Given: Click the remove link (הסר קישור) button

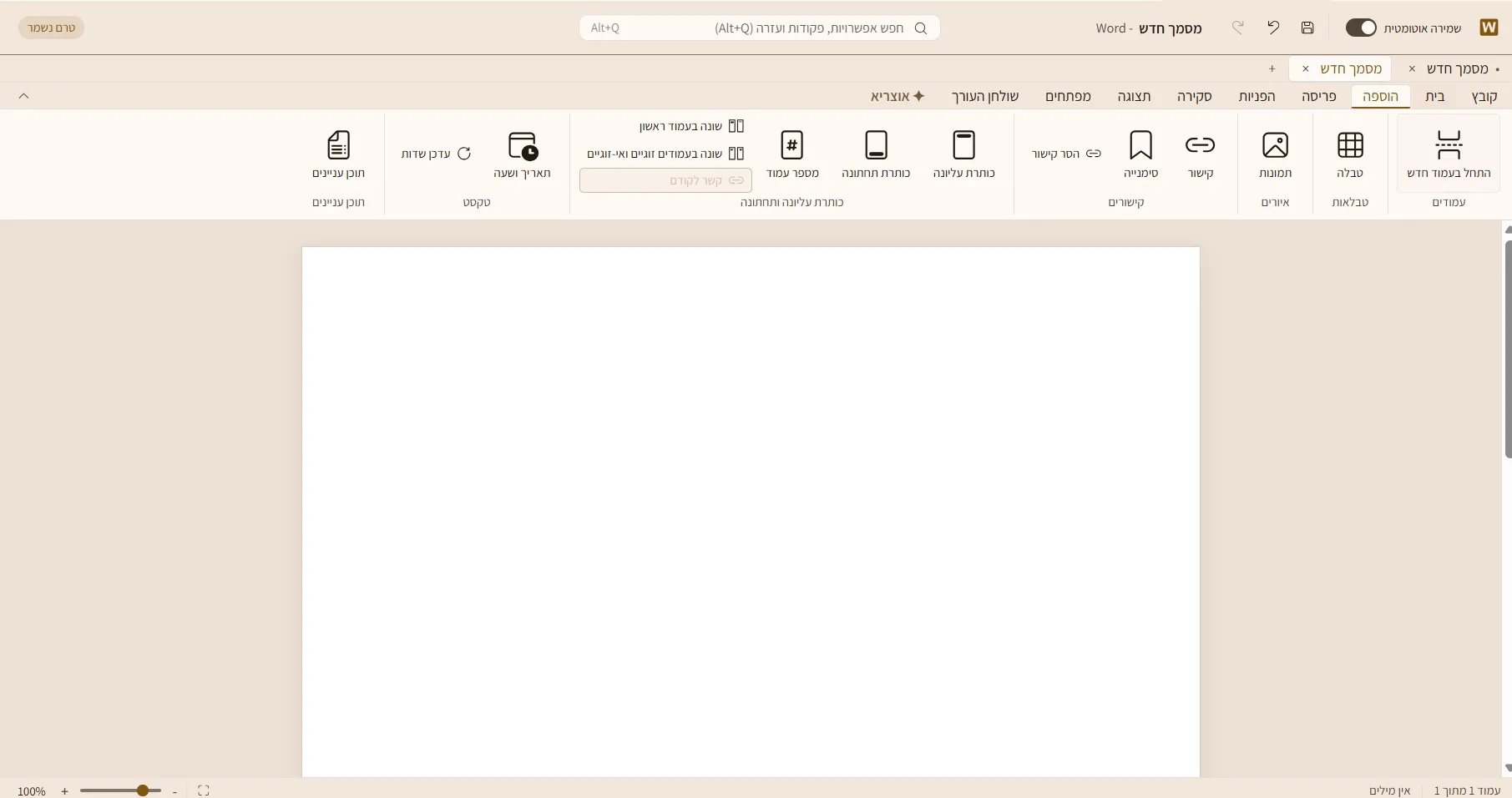Looking at the screenshot, I should (1066, 154).
